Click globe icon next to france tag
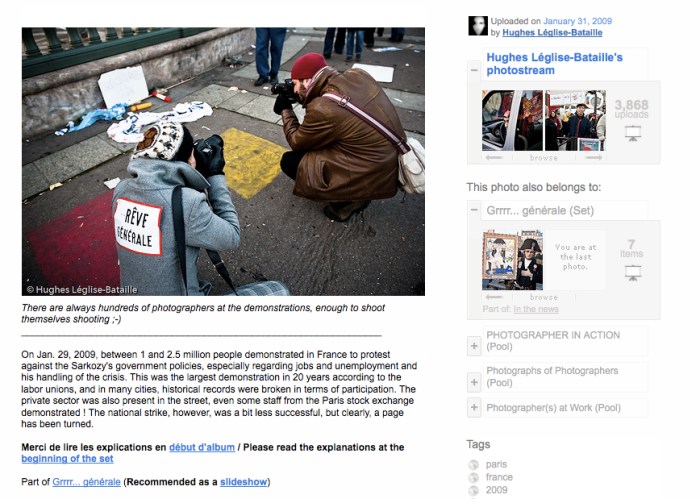Viewport: 700px width, 499px height. coord(474,478)
